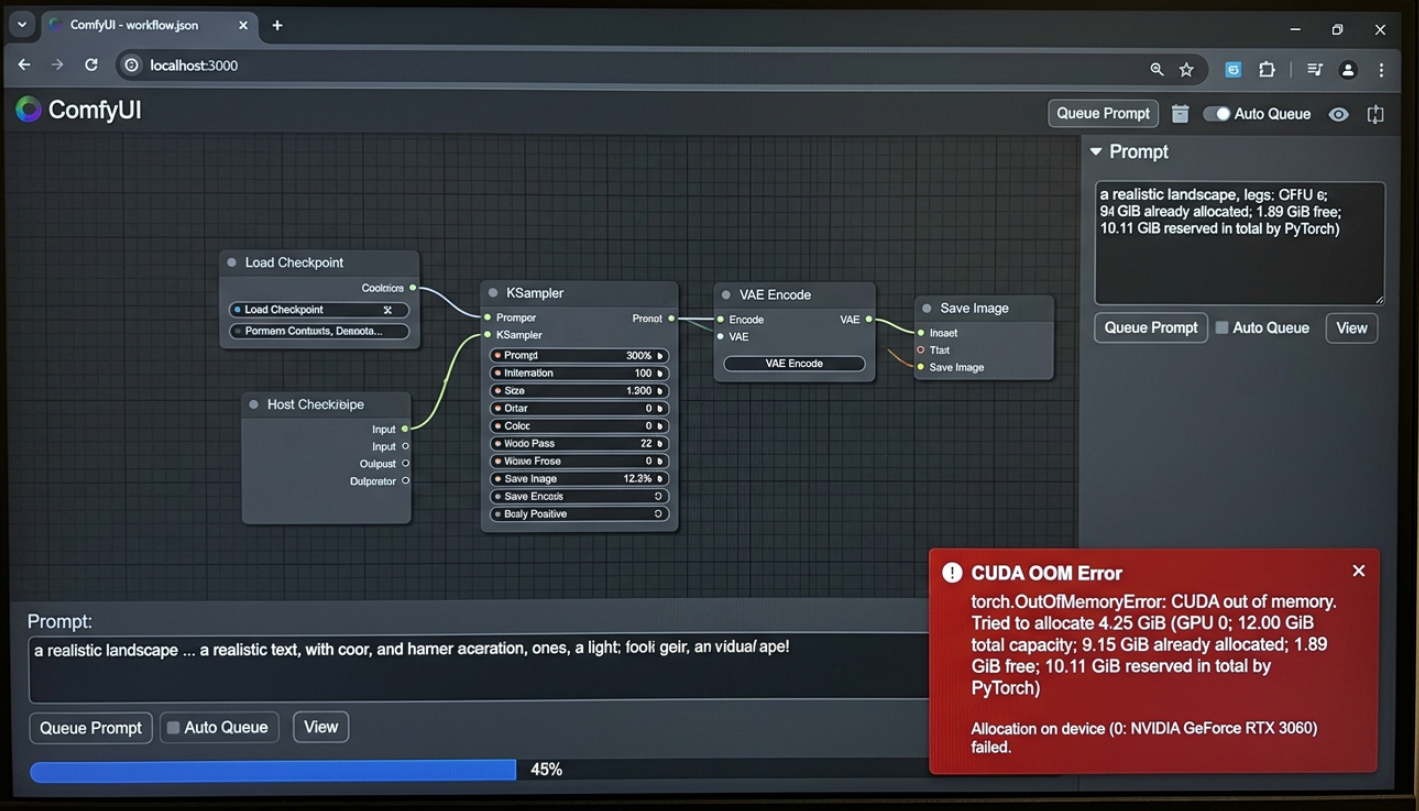Toggle the Save Encsis switch in KSampler
Image resolution: width=1419 pixels, height=811 pixels.
tap(658, 496)
